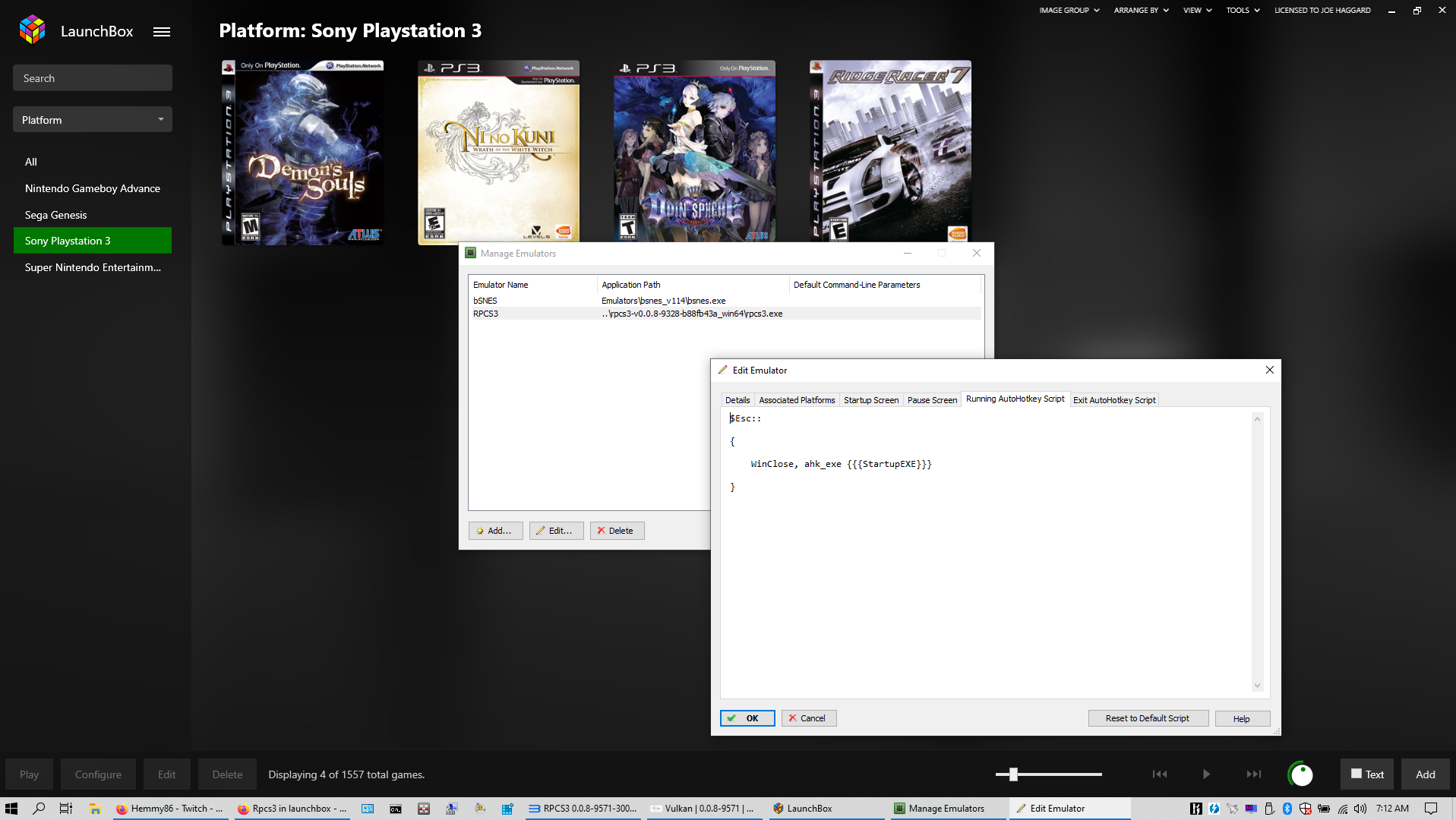Click Default Command-Line Parameters column header

(x=885, y=285)
